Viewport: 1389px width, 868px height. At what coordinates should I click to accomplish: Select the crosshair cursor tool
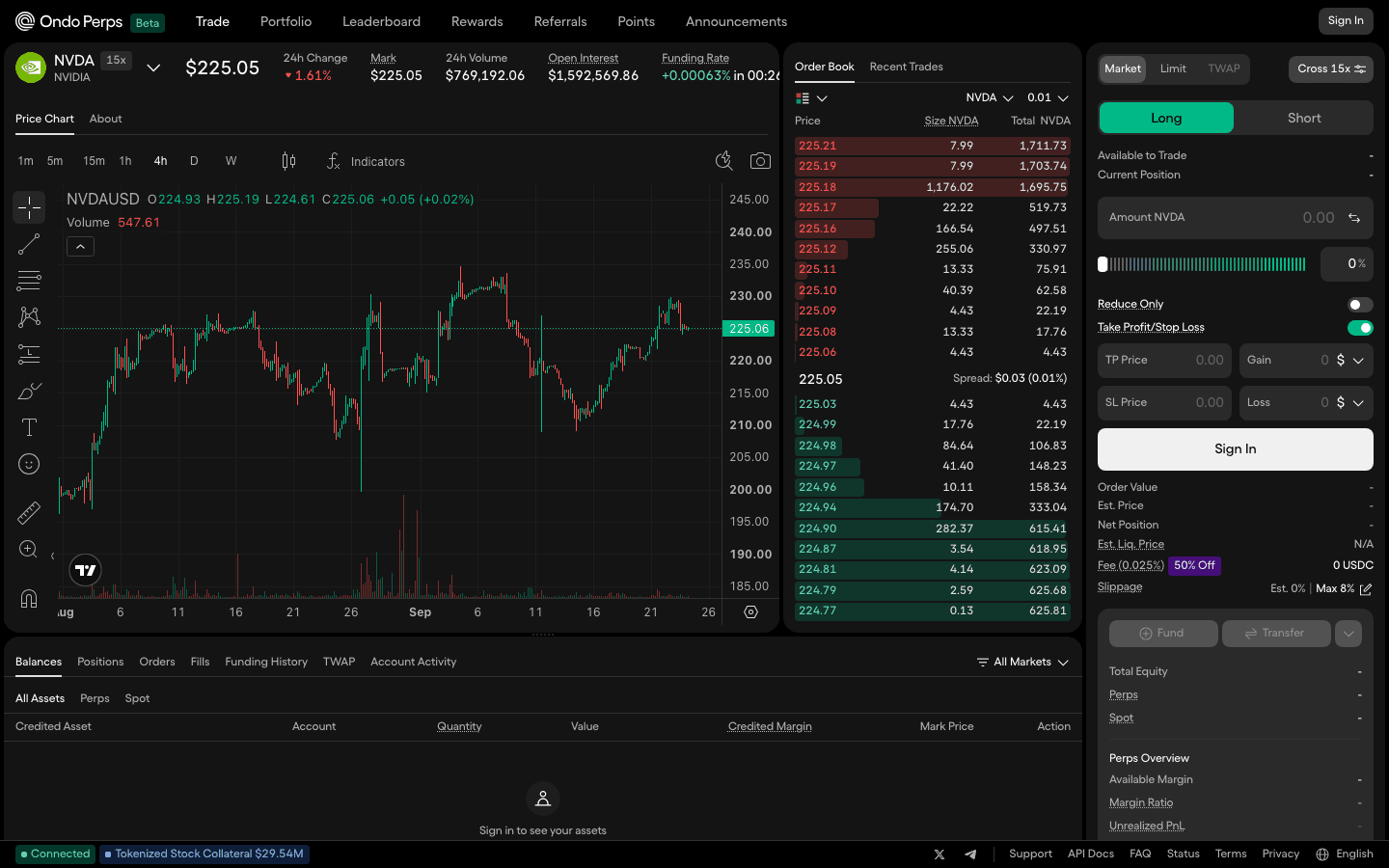[29, 207]
